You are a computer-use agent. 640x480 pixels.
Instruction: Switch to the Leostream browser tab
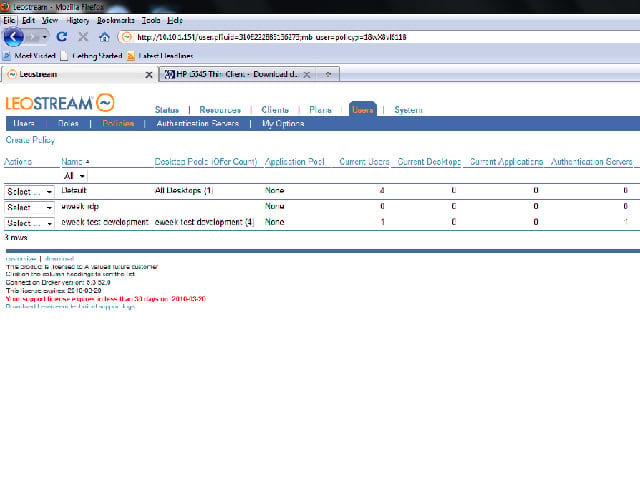[79, 74]
